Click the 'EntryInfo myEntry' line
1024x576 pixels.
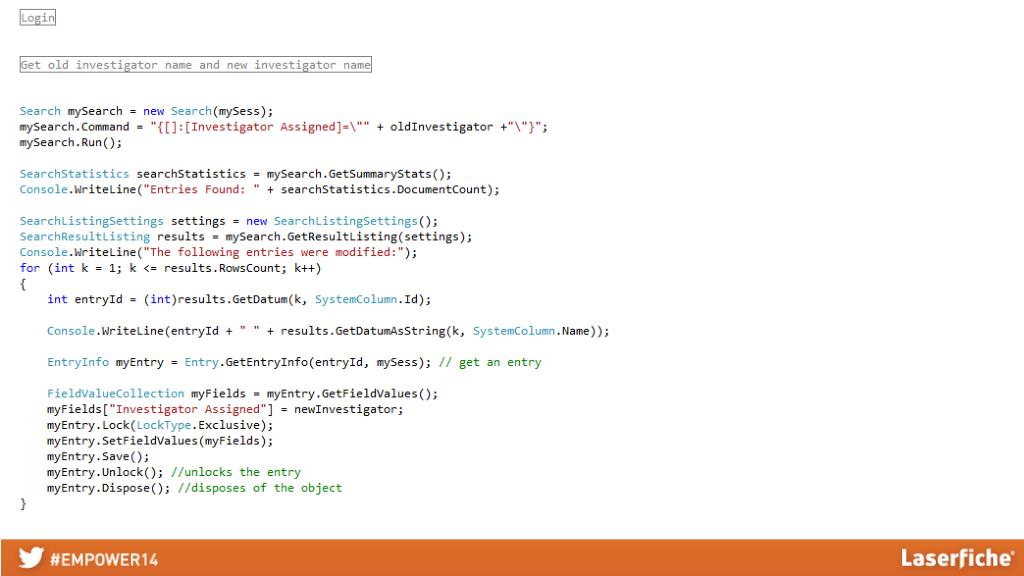click(239, 362)
